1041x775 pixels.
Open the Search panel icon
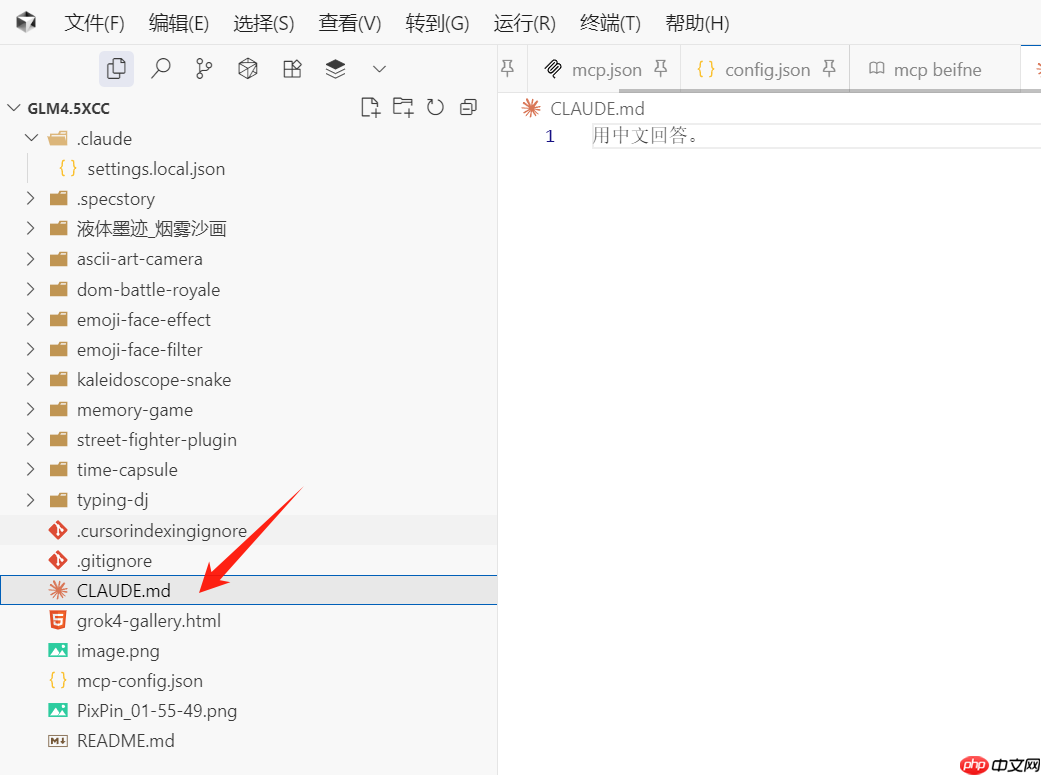point(160,68)
